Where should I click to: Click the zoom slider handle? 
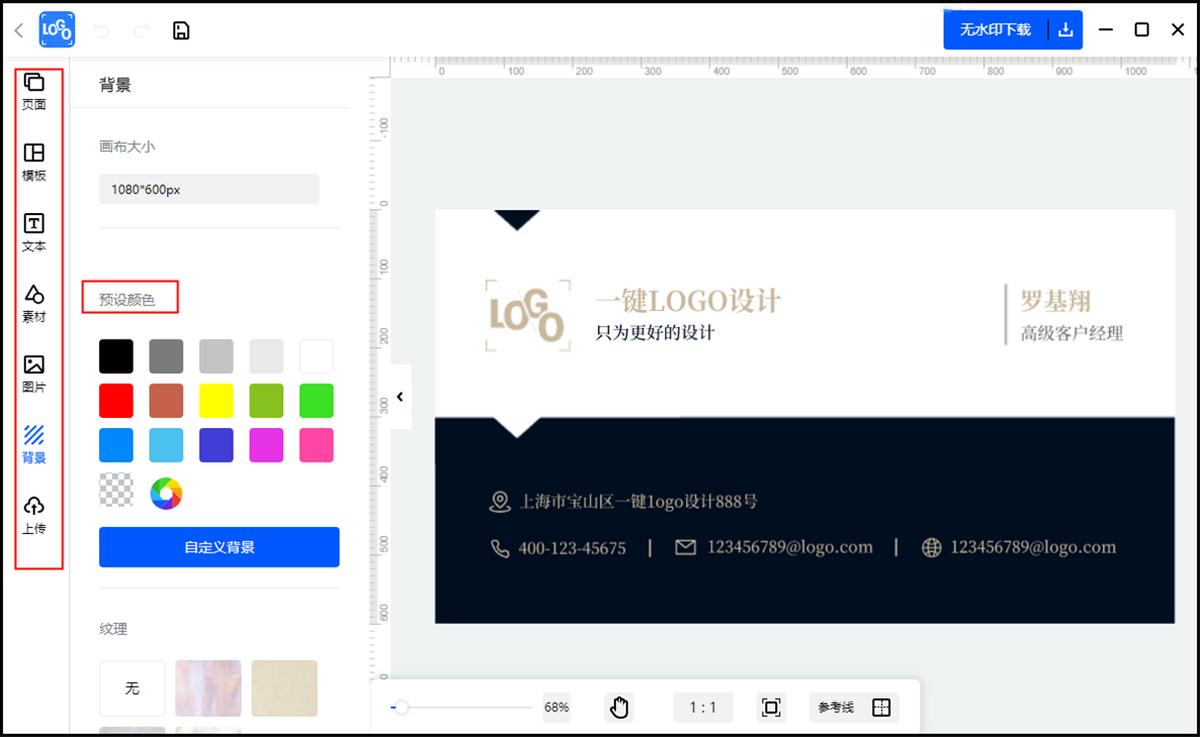(400, 707)
